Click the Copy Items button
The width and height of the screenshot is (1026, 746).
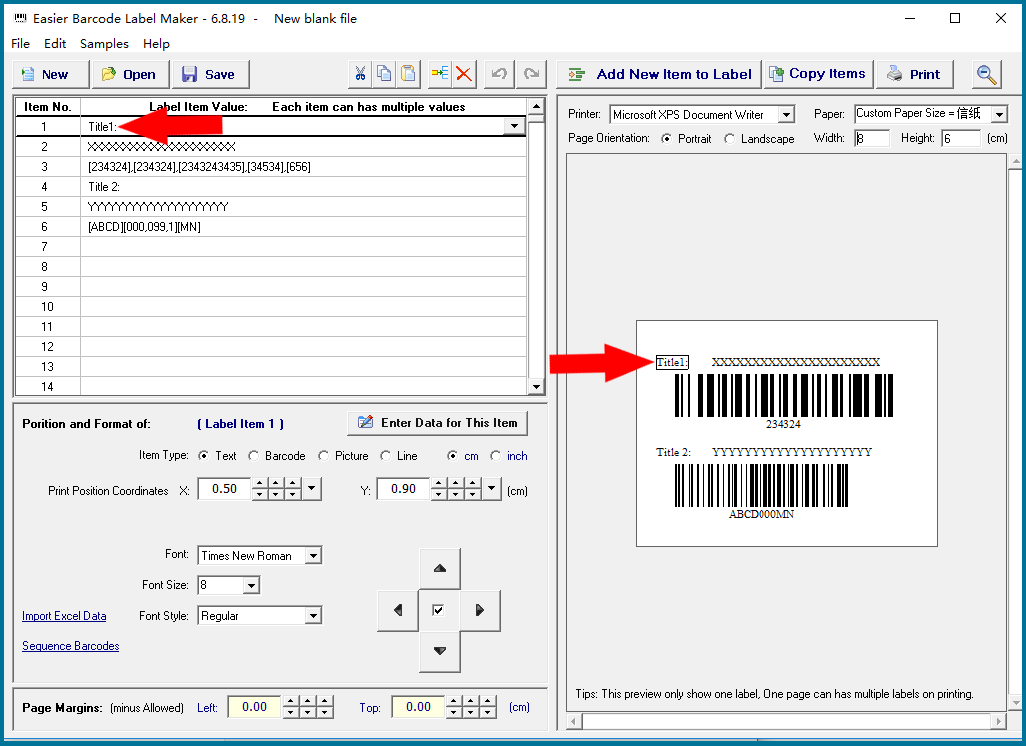pos(818,74)
